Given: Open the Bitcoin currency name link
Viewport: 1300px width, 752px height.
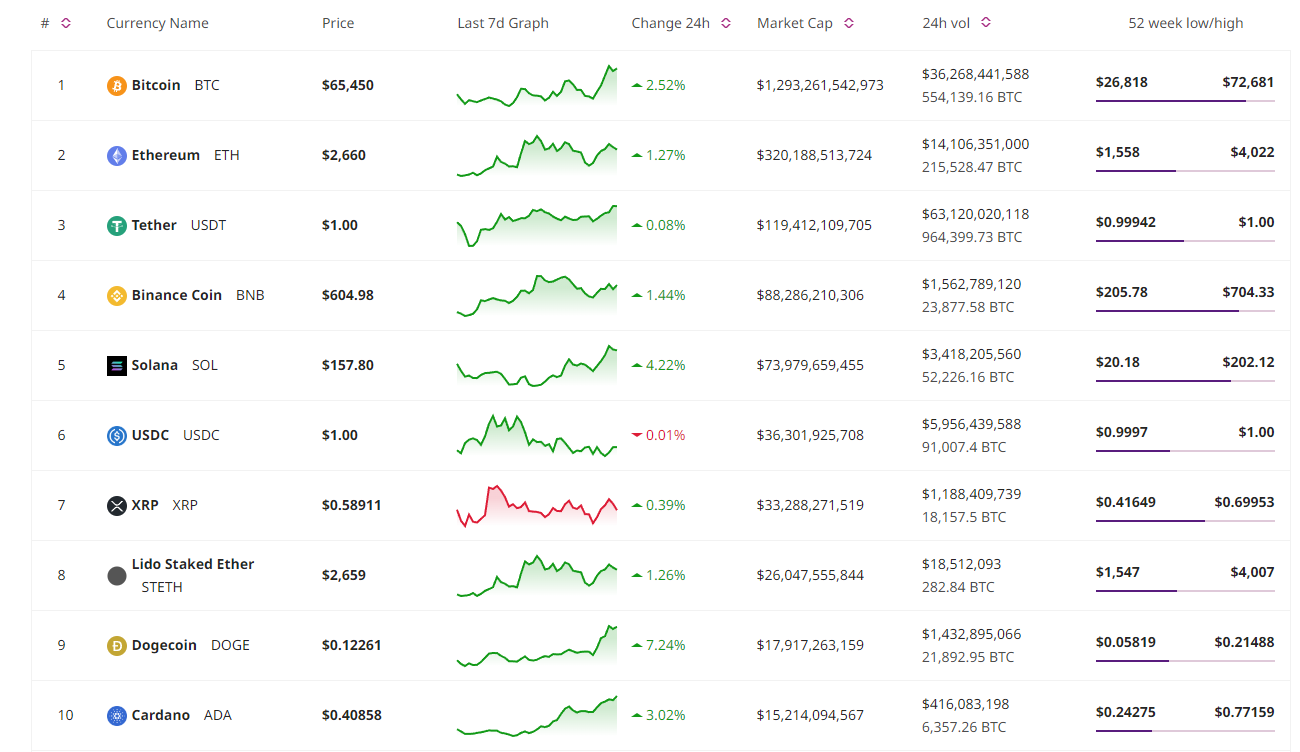Looking at the screenshot, I should (156, 86).
